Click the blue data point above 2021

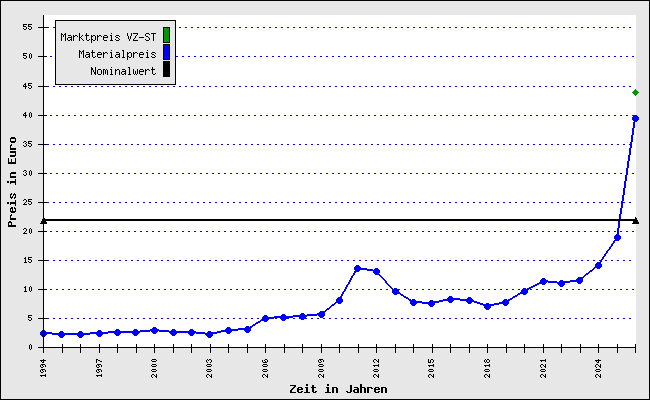click(x=543, y=281)
